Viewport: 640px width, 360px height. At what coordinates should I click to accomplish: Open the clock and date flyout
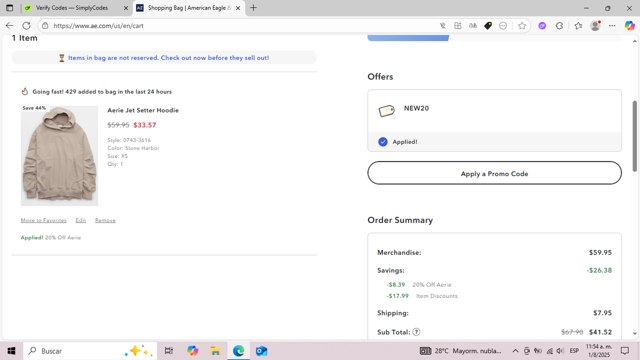pyautogui.click(x=599, y=351)
